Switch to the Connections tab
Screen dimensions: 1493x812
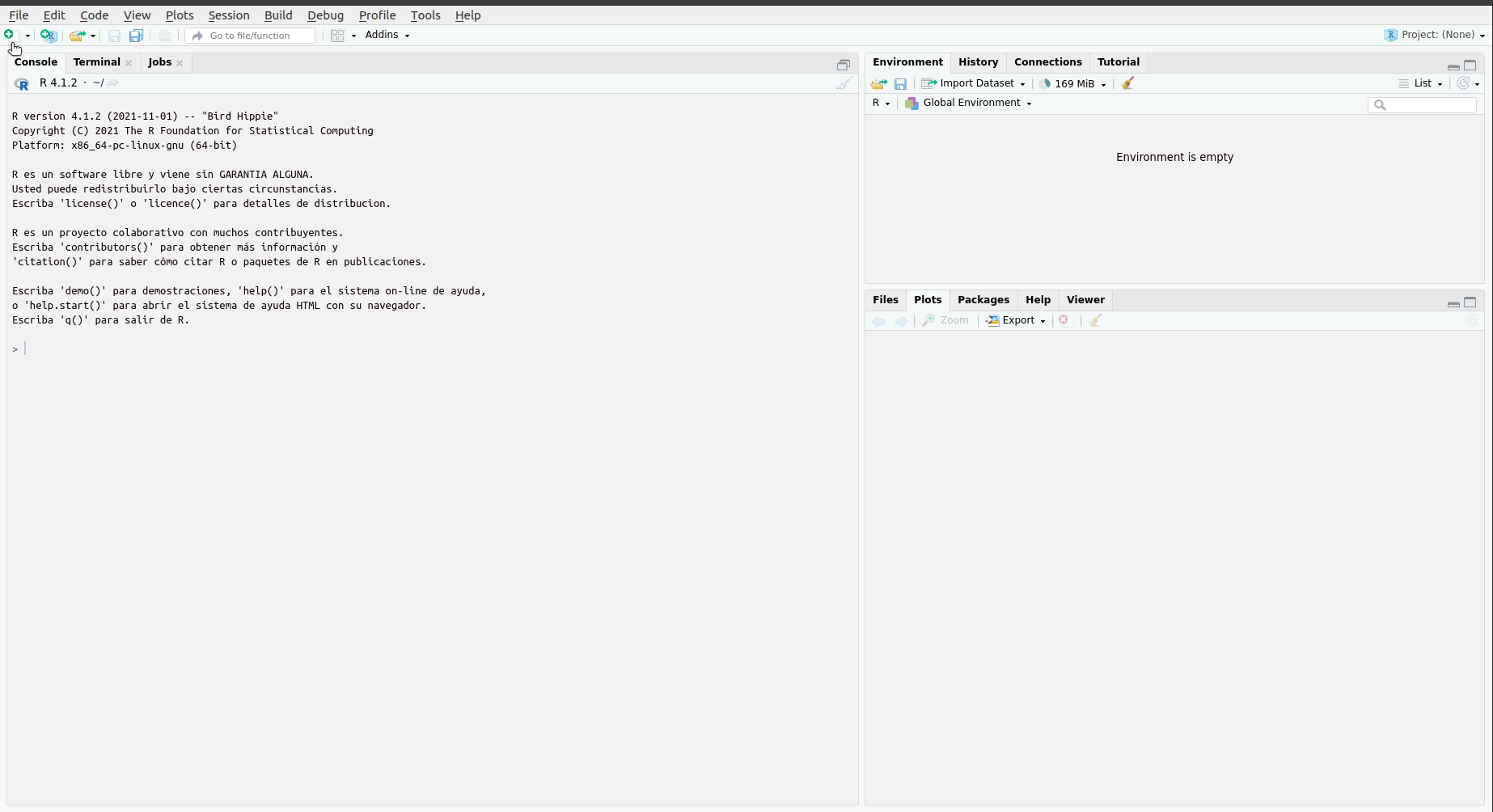(1047, 62)
